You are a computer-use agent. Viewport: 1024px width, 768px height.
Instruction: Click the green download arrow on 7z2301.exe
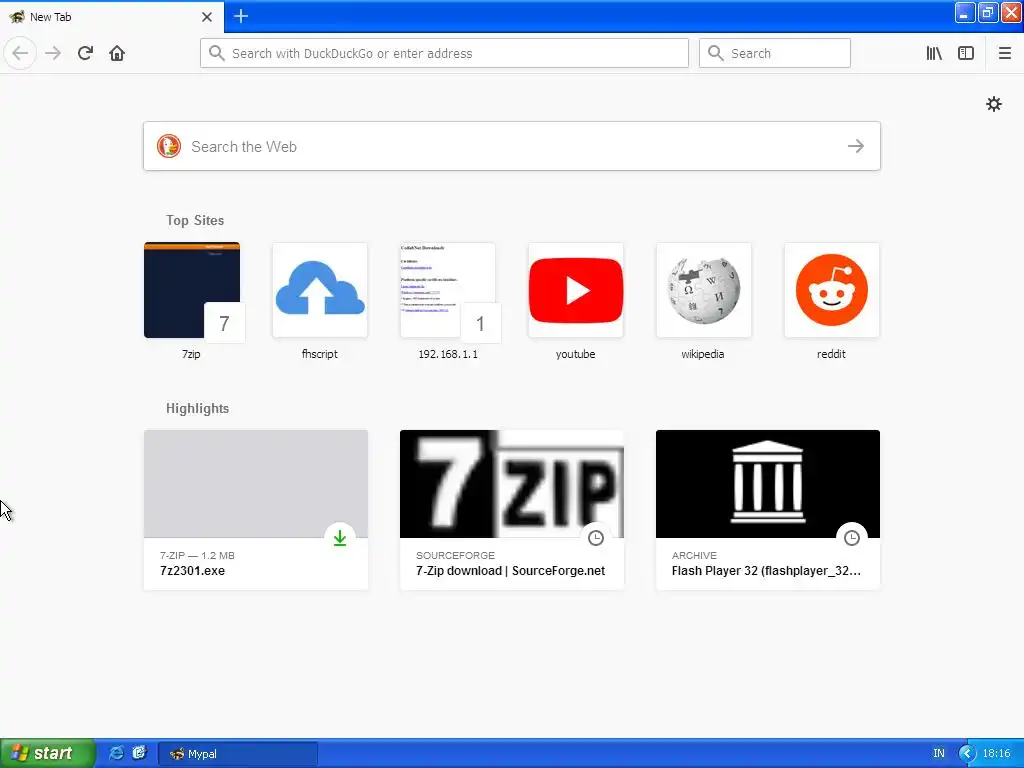[340, 538]
